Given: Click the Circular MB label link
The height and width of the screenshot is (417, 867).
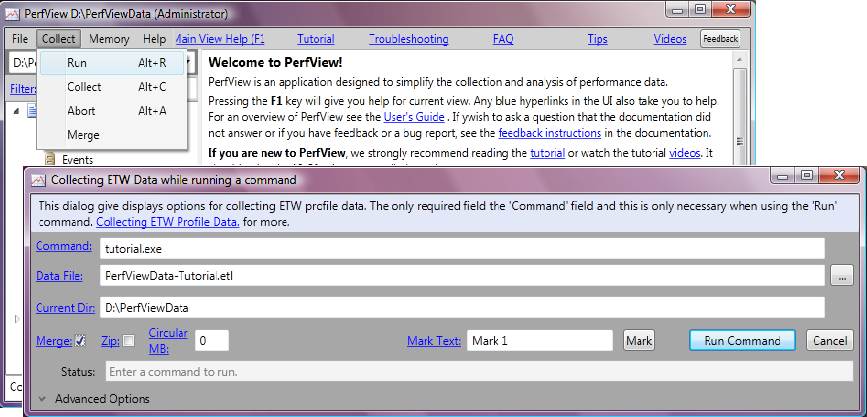Looking at the screenshot, I should tap(168, 341).
